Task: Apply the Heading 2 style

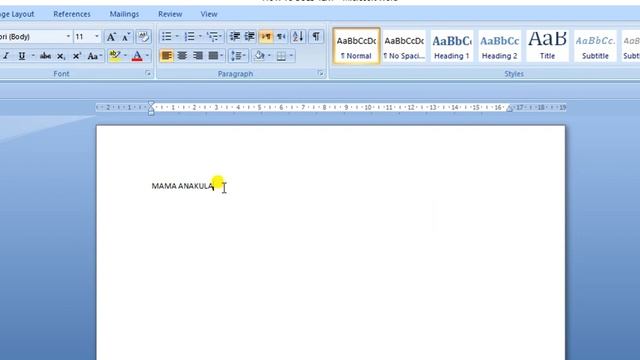Action: point(500,46)
